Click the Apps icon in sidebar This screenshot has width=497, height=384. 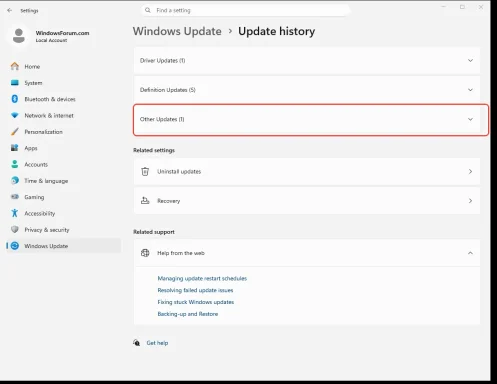pos(15,148)
